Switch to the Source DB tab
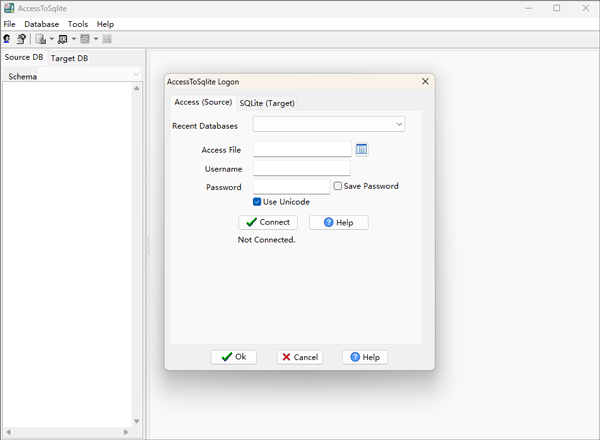The height and width of the screenshot is (440, 600). 24,57
